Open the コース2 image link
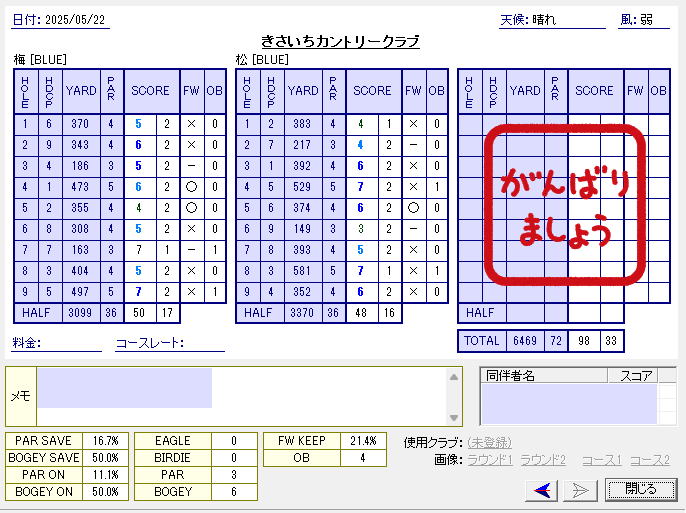This screenshot has height=513, width=686. point(650,460)
